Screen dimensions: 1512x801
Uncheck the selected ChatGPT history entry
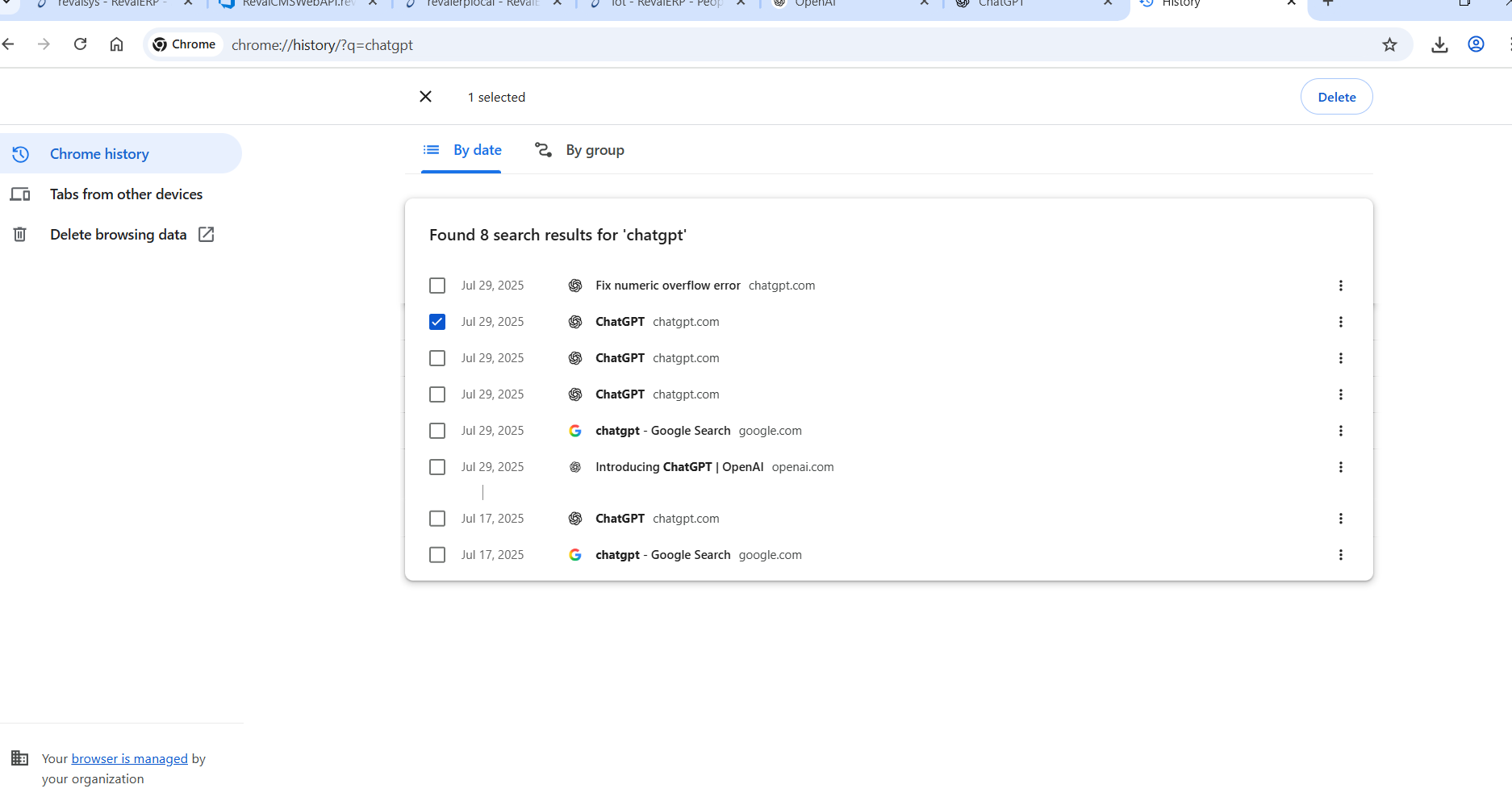coord(437,322)
